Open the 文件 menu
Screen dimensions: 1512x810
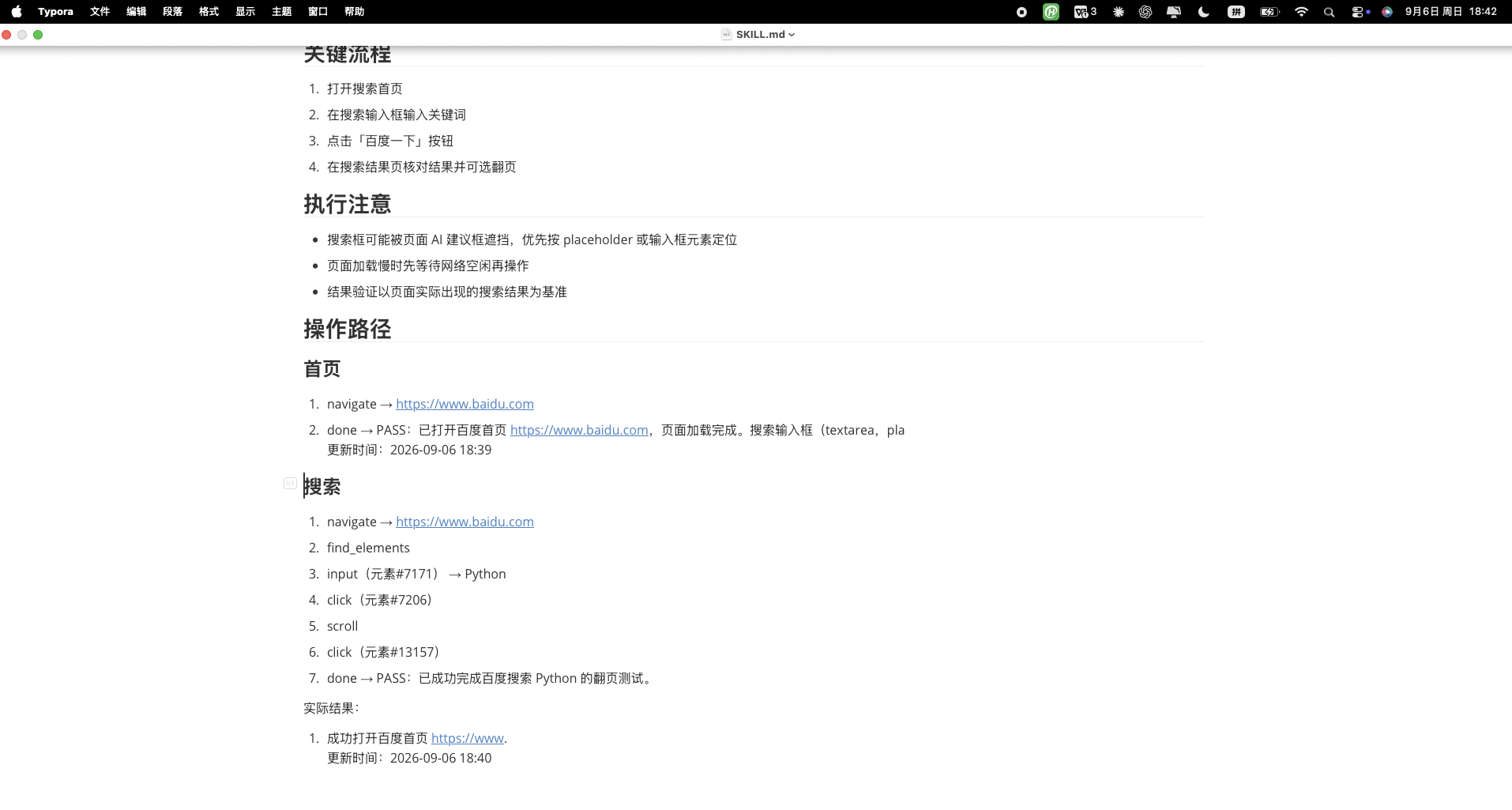coord(100,12)
